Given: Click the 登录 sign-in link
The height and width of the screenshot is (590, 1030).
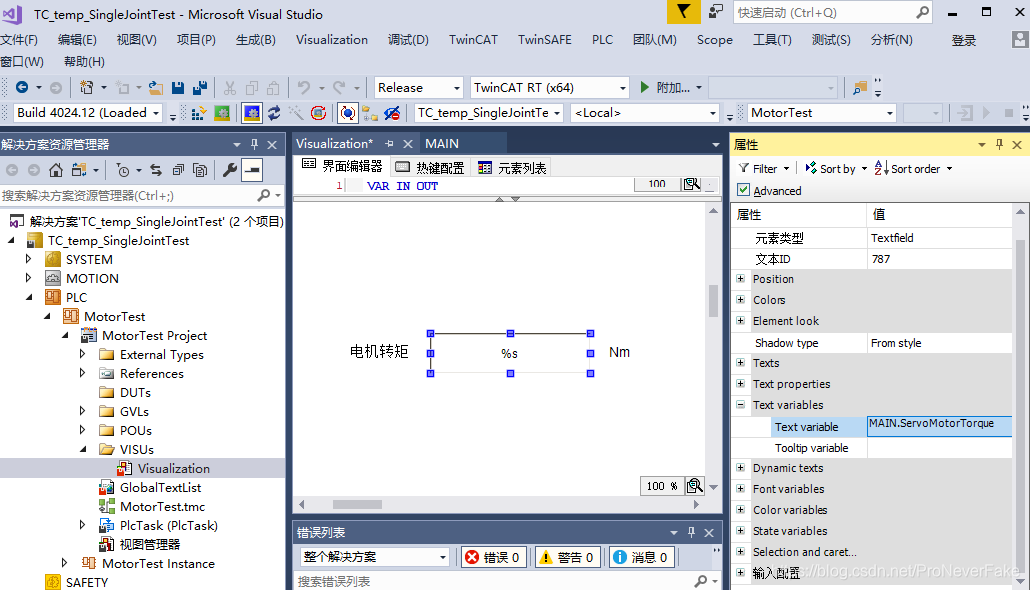Looking at the screenshot, I should [x=964, y=40].
